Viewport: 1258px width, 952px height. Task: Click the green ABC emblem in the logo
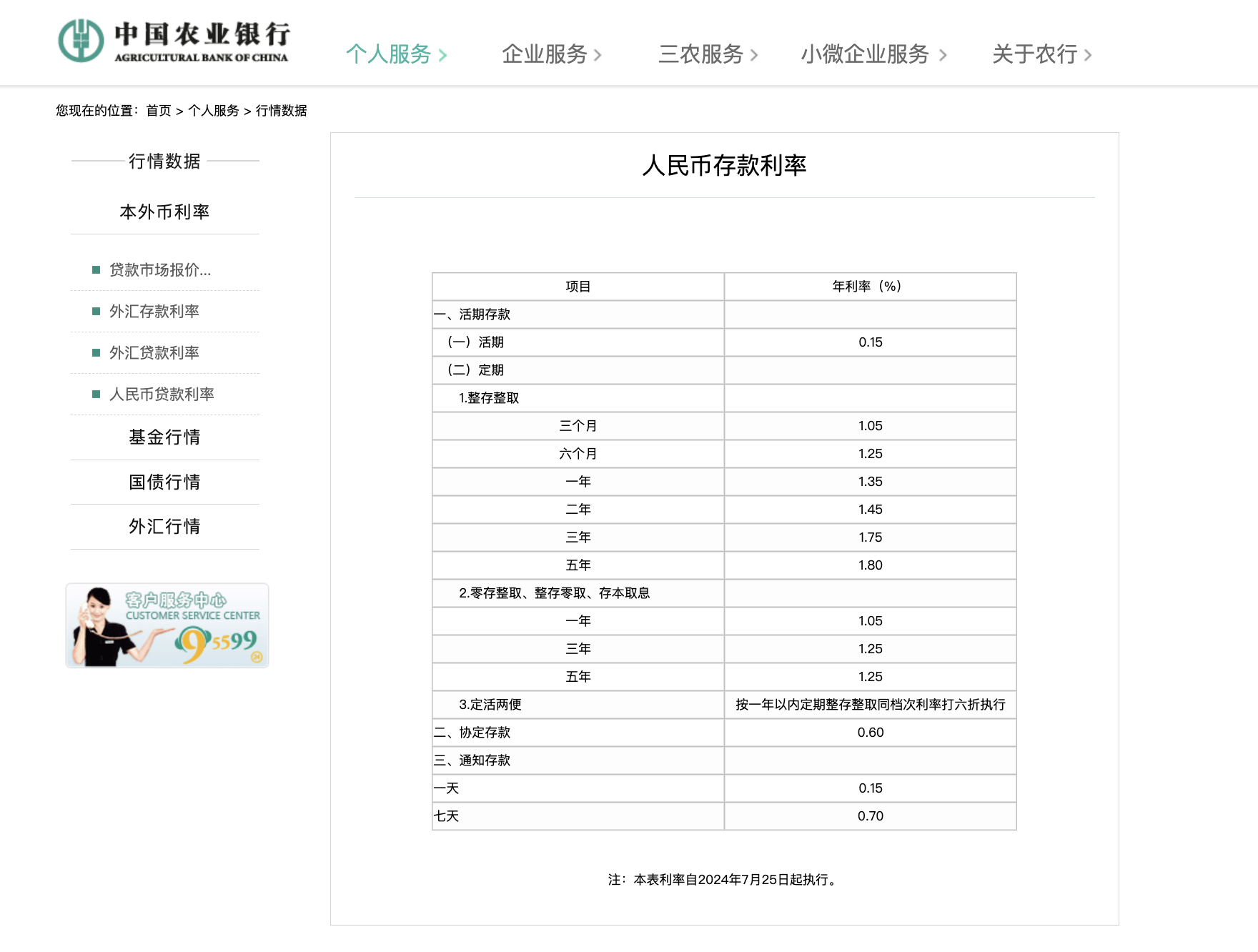click(x=80, y=39)
